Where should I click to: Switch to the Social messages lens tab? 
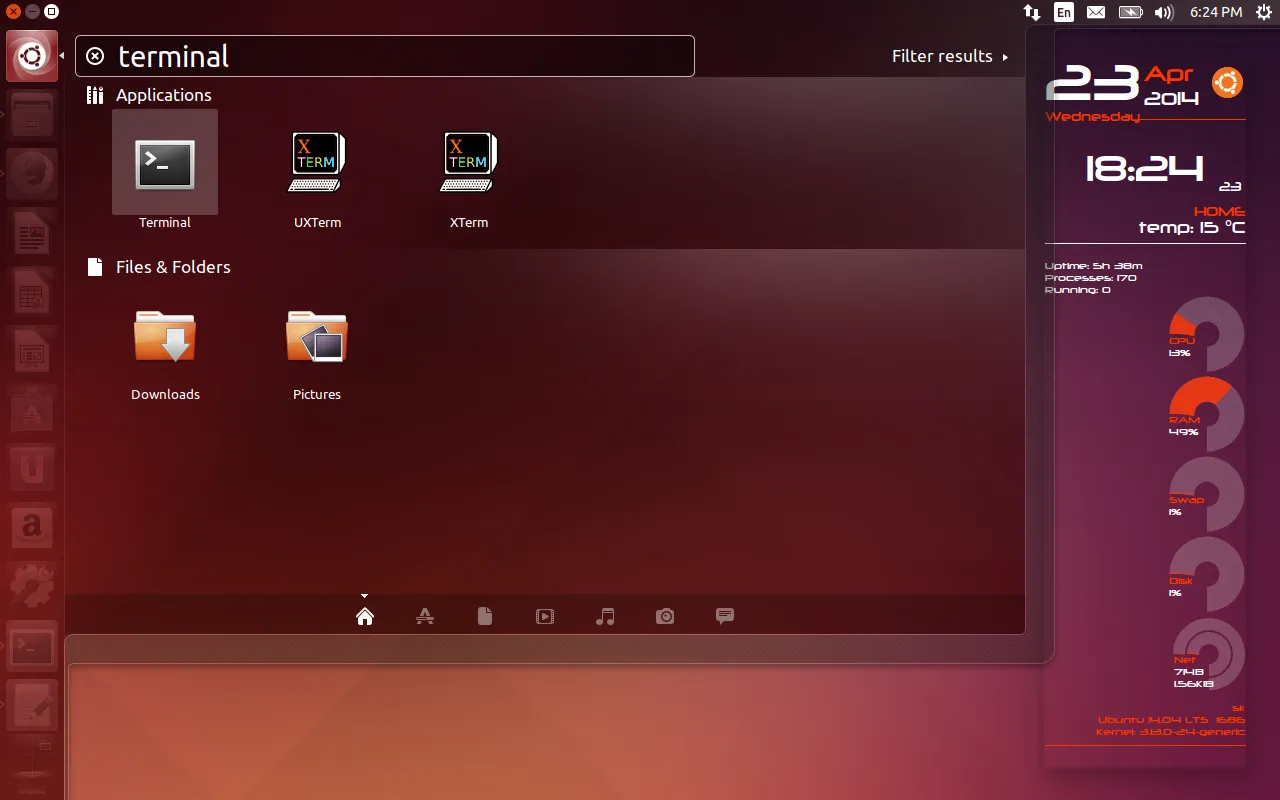pyautogui.click(x=725, y=616)
